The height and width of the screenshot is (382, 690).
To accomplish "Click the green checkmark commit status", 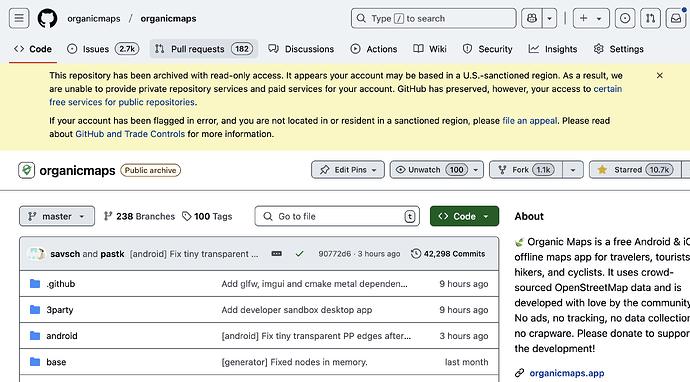I will click(300, 254).
